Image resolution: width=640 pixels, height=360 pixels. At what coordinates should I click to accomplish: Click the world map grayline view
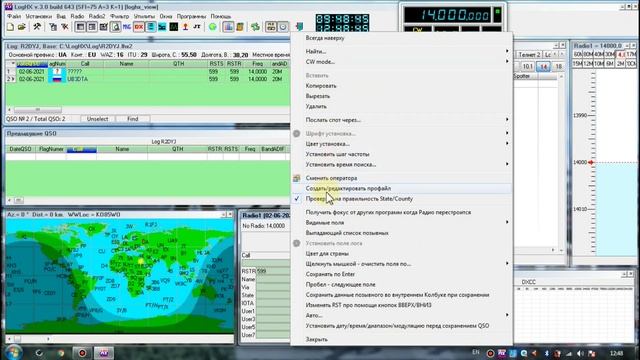(x=120, y=276)
